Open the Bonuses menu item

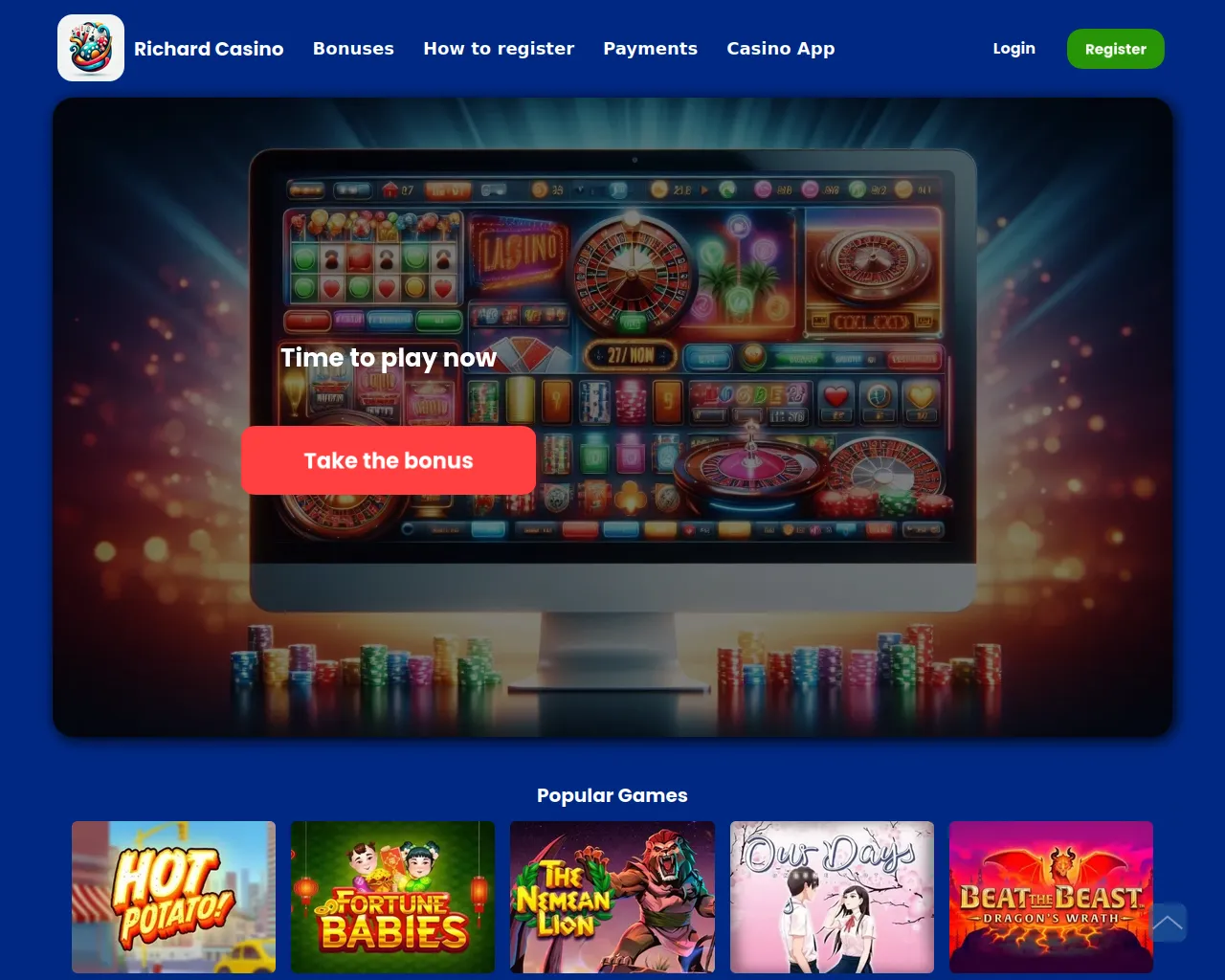coord(353,48)
